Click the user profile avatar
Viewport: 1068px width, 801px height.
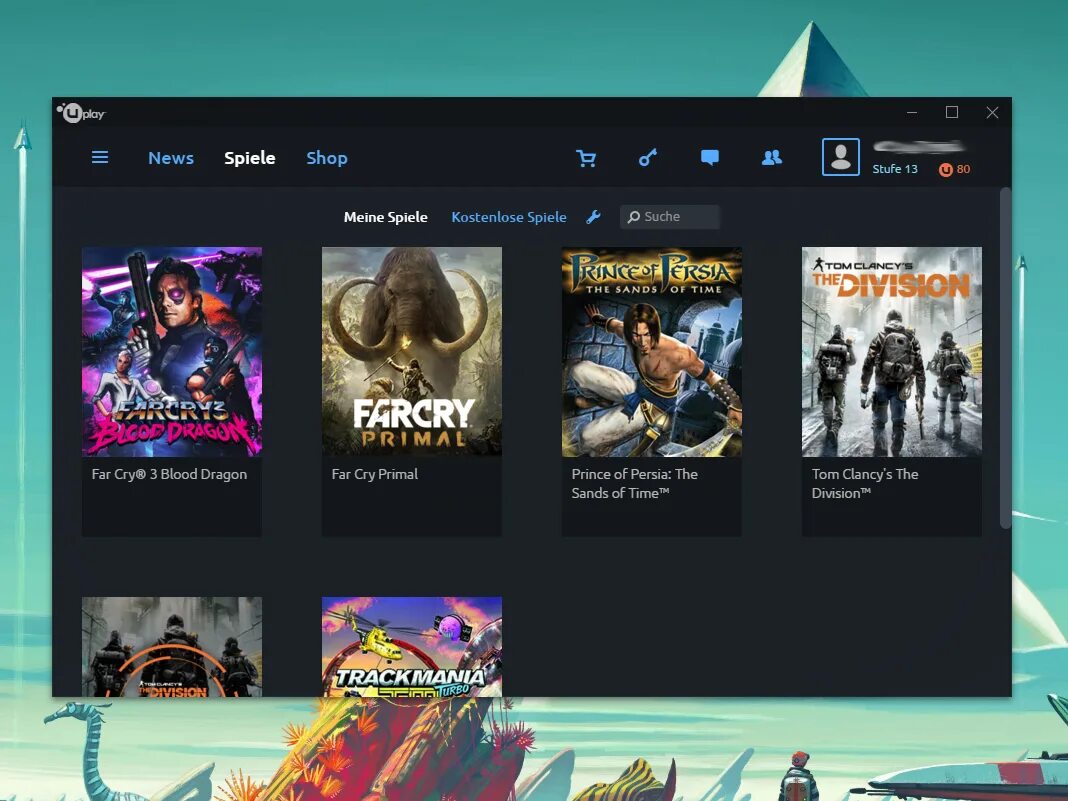(841, 157)
